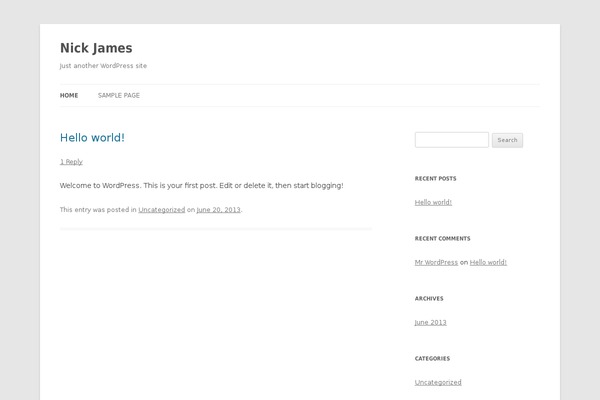The height and width of the screenshot is (400, 600).
Task: Open Hello world! under Recent Posts
Action: (x=433, y=202)
